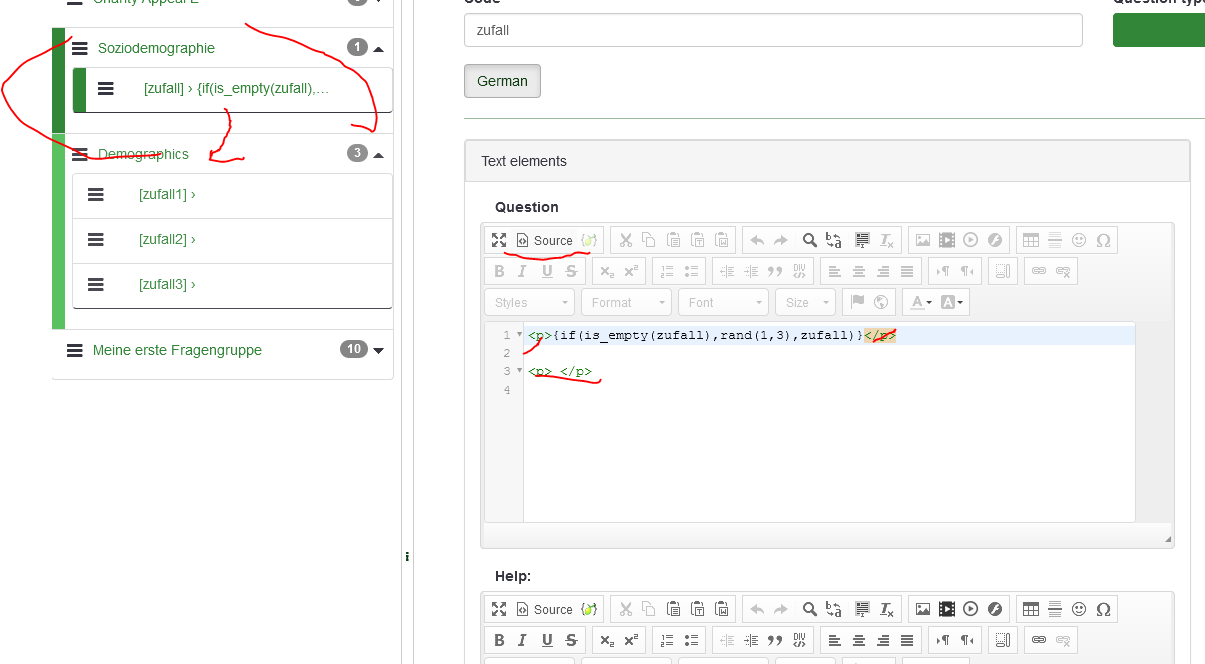
Task: Toggle Source mode in Question editor
Action: 544,240
